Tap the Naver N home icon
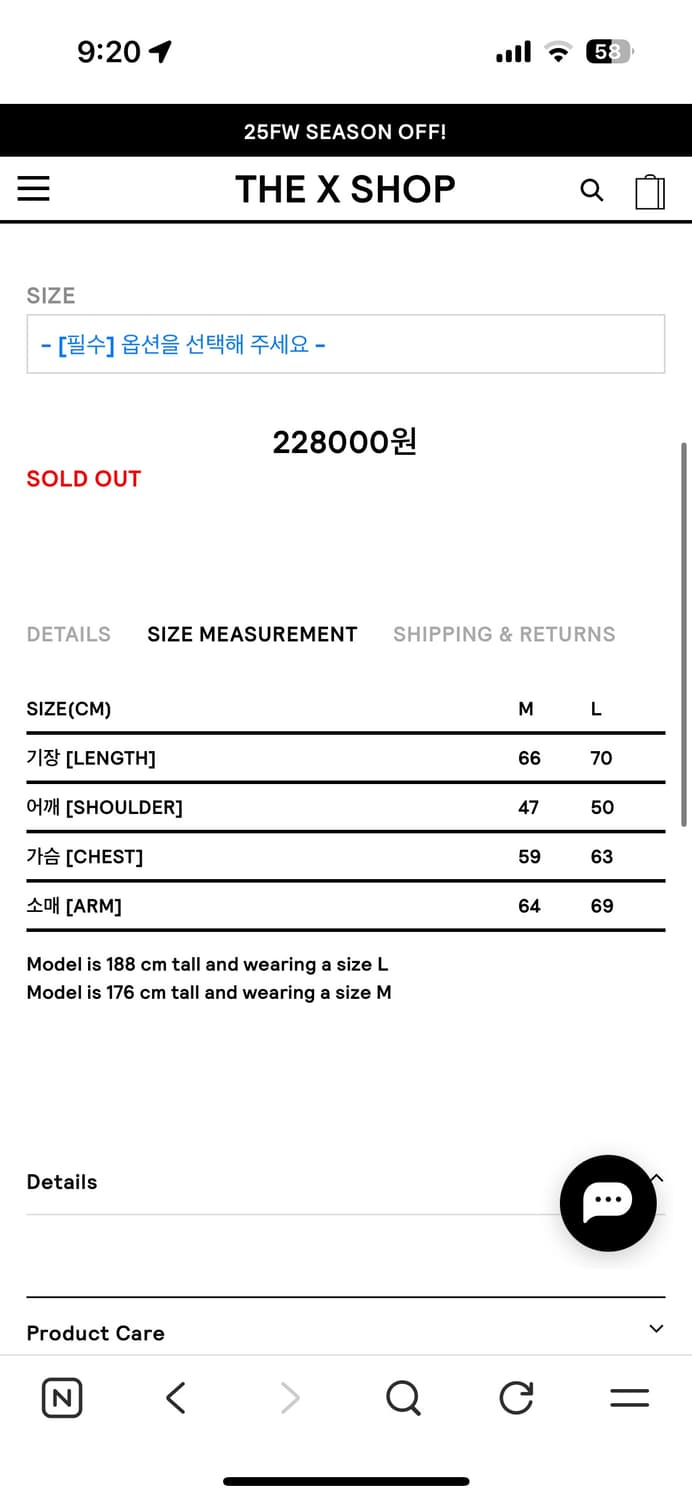The width and height of the screenshot is (692, 1500). pos(62,1398)
